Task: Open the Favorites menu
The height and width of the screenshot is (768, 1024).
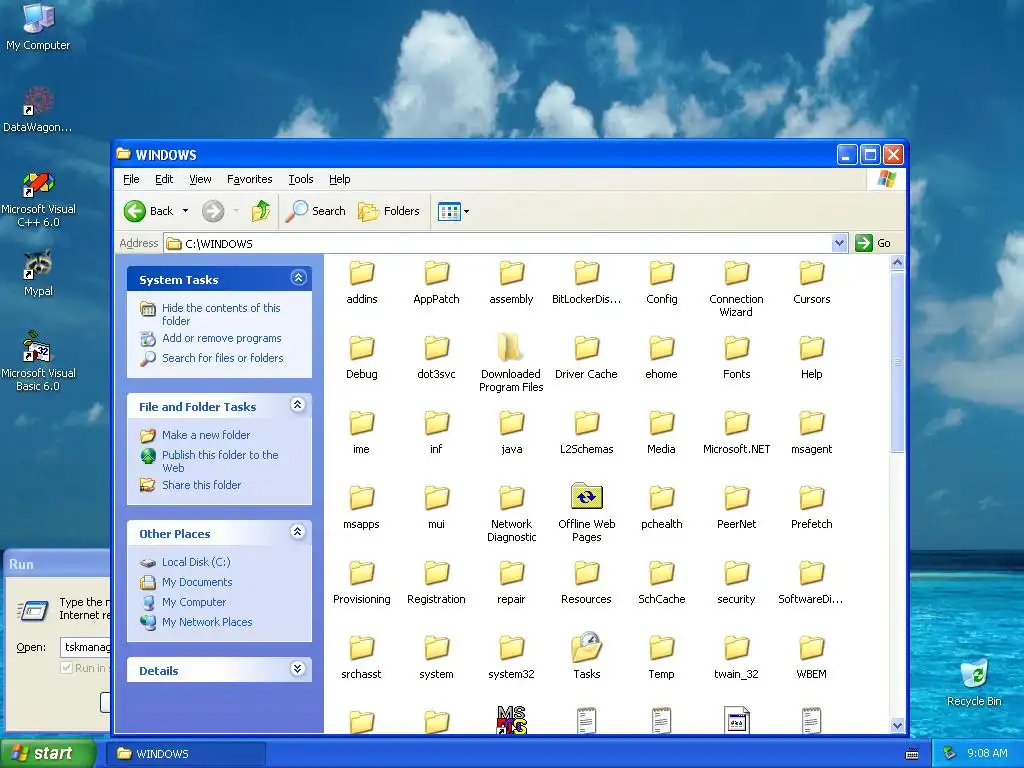Action: click(249, 179)
